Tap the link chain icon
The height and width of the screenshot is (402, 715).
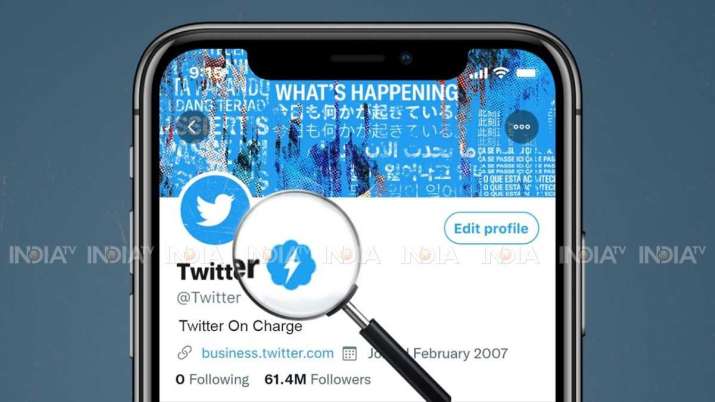[185, 352]
